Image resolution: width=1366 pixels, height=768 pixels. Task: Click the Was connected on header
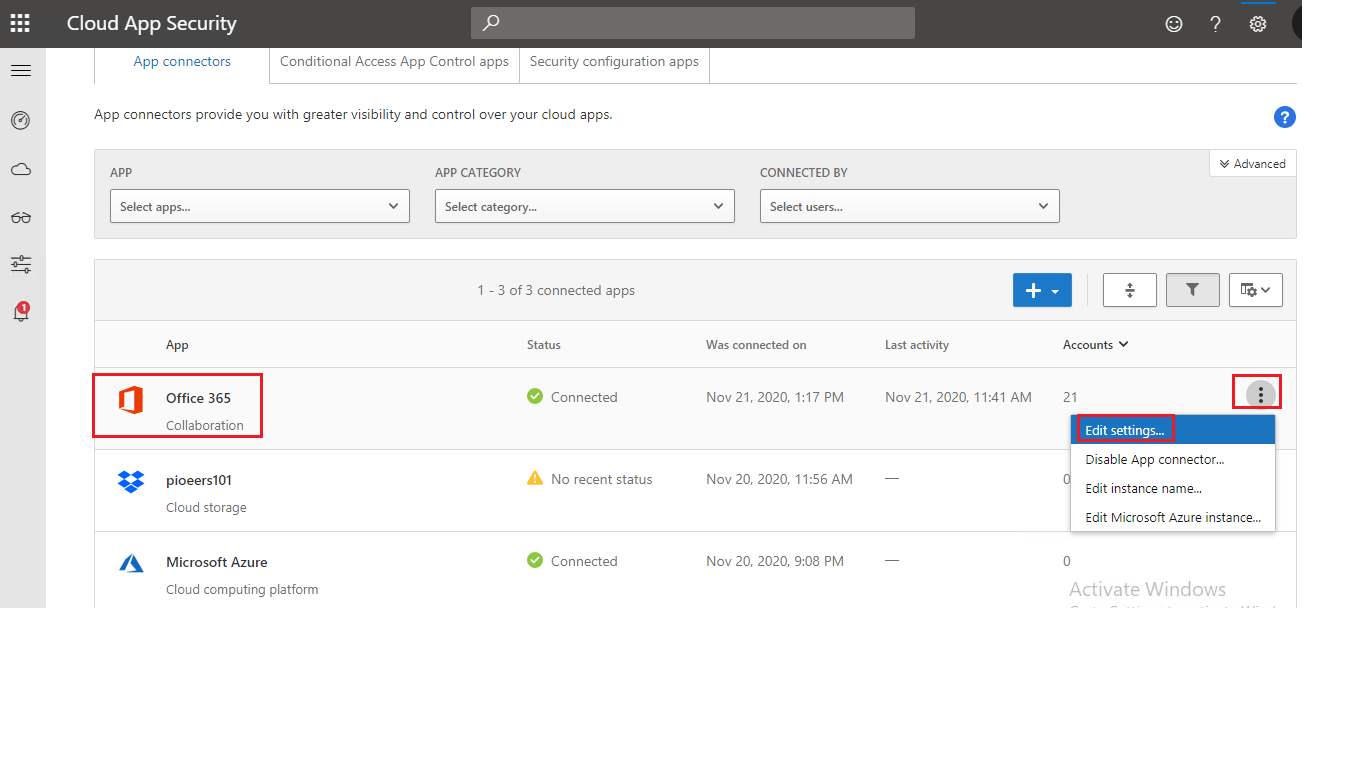click(756, 345)
